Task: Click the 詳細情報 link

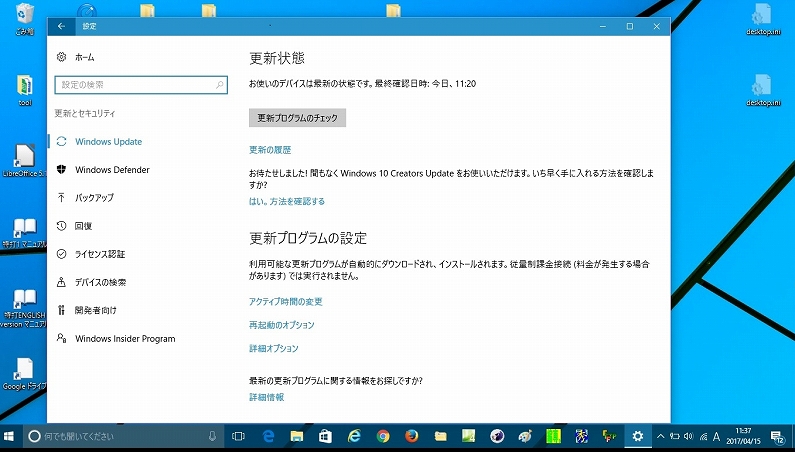Action: tap(266, 397)
